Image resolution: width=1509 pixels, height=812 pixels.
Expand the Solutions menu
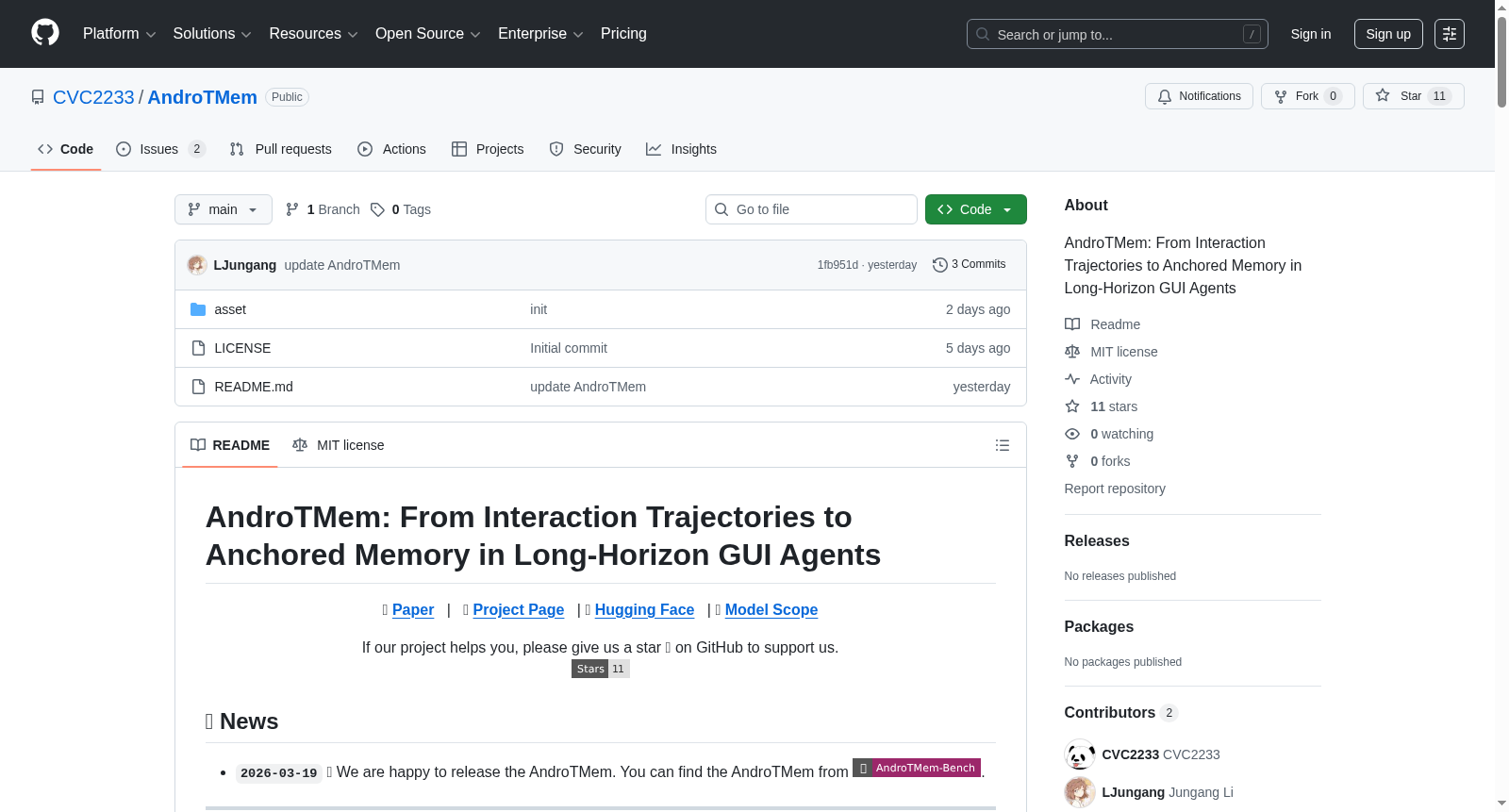pyautogui.click(x=212, y=34)
